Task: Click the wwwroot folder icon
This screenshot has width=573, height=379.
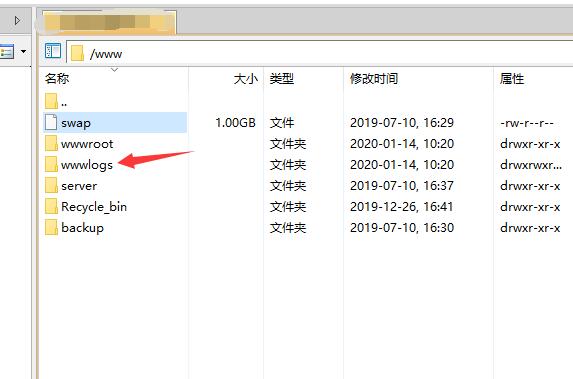Action: (51, 143)
